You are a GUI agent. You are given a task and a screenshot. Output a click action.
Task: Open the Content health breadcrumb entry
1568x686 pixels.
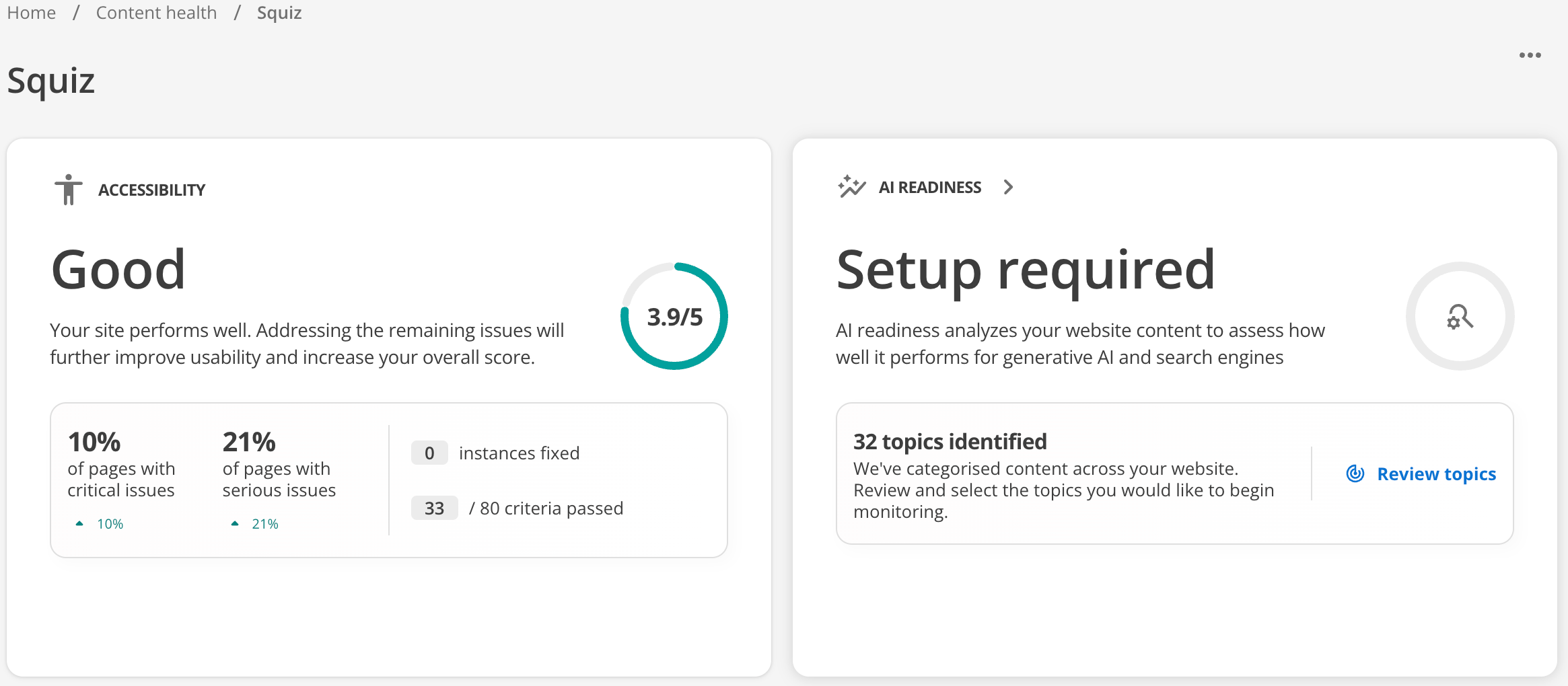coord(156,12)
